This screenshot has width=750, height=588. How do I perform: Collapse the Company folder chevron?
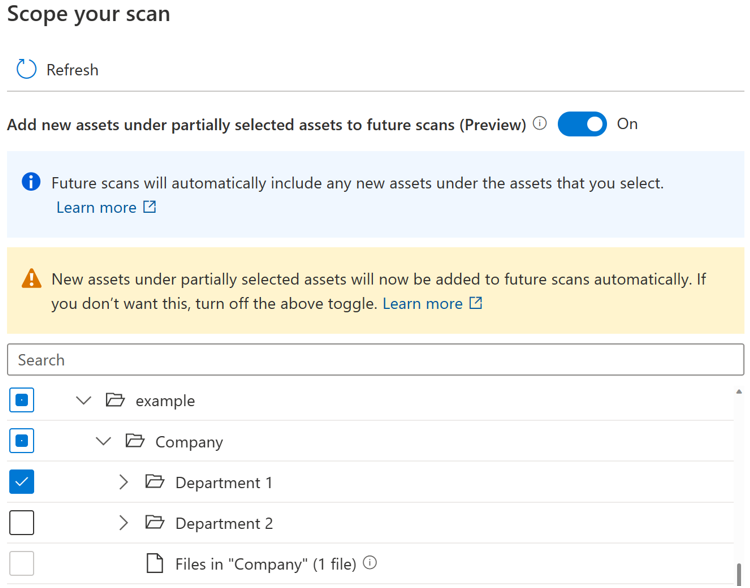pos(103,441)
